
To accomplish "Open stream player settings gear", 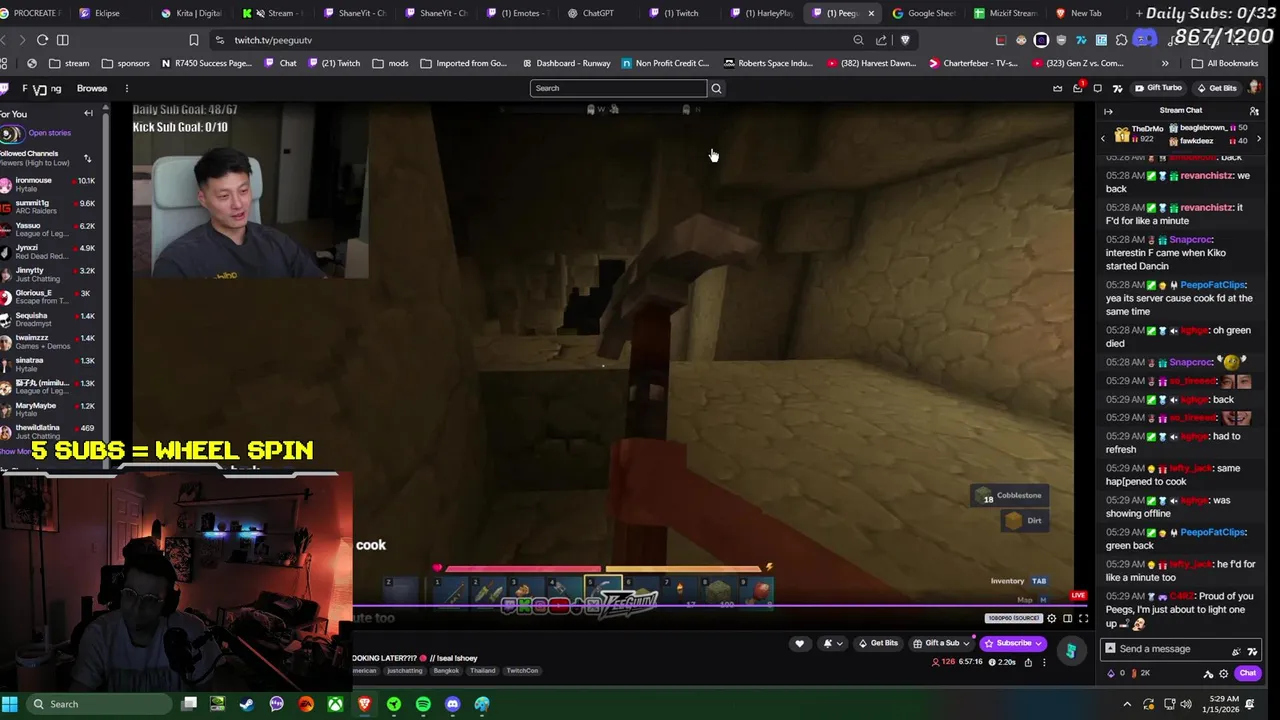I will click(1051, 618).
